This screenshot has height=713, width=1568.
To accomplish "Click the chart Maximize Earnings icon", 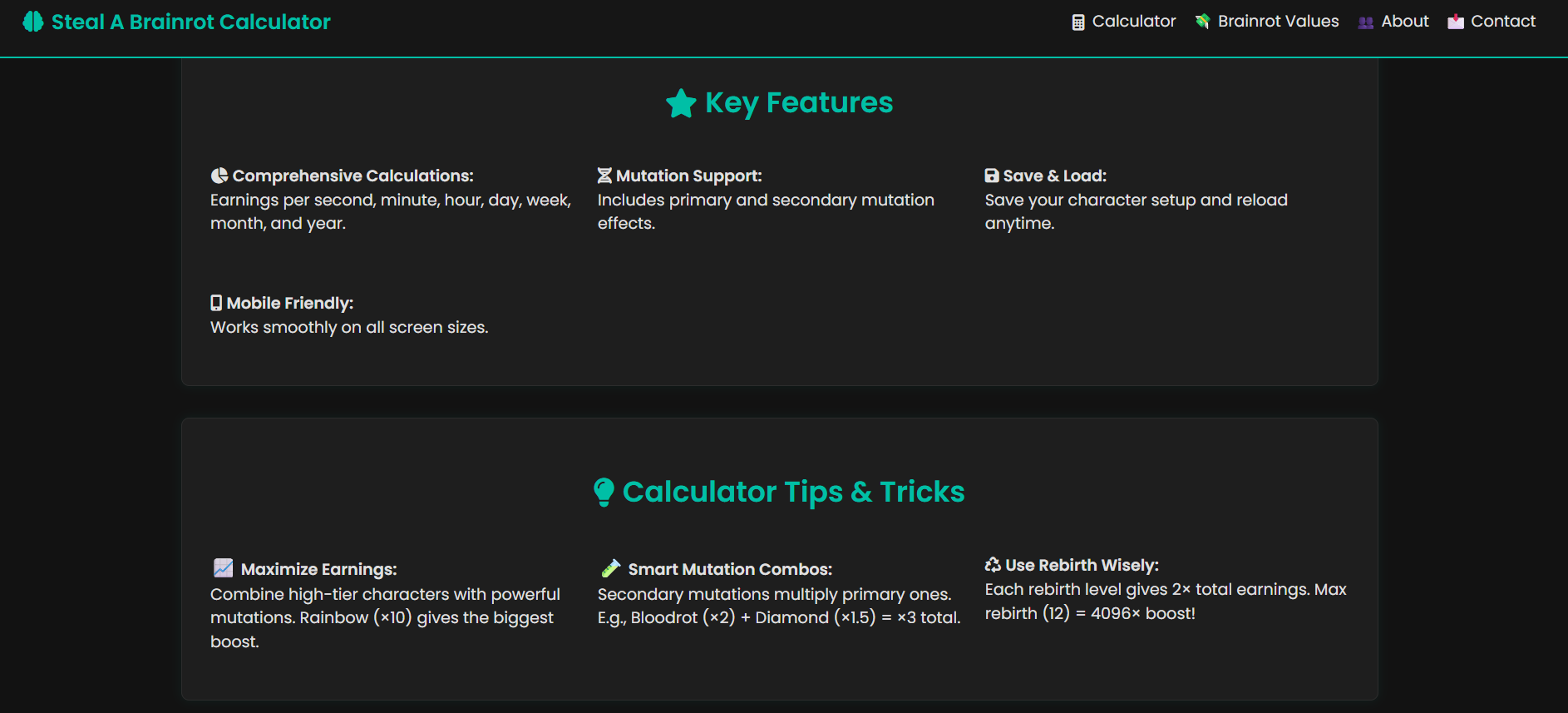I will click(x=224, y=568).
